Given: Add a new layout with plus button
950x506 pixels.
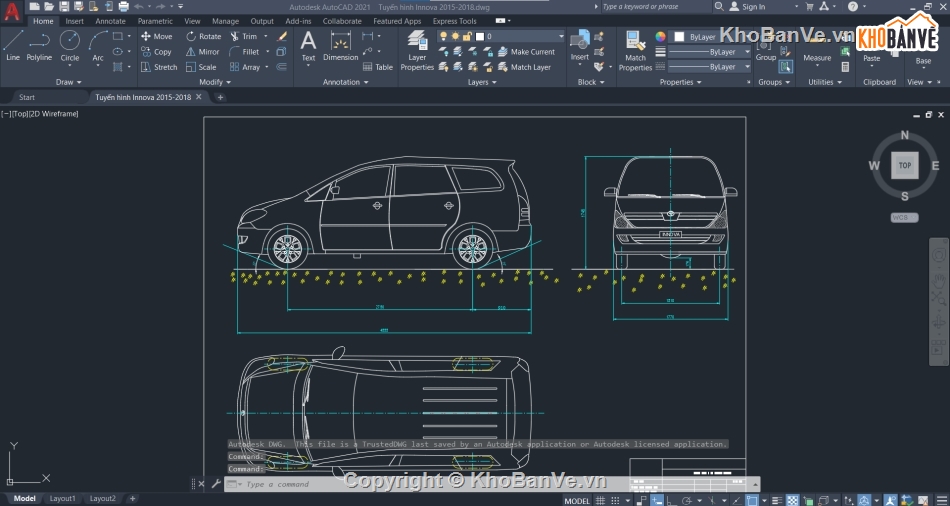Looking at the screenshot, I should click(x=132, y=499).
